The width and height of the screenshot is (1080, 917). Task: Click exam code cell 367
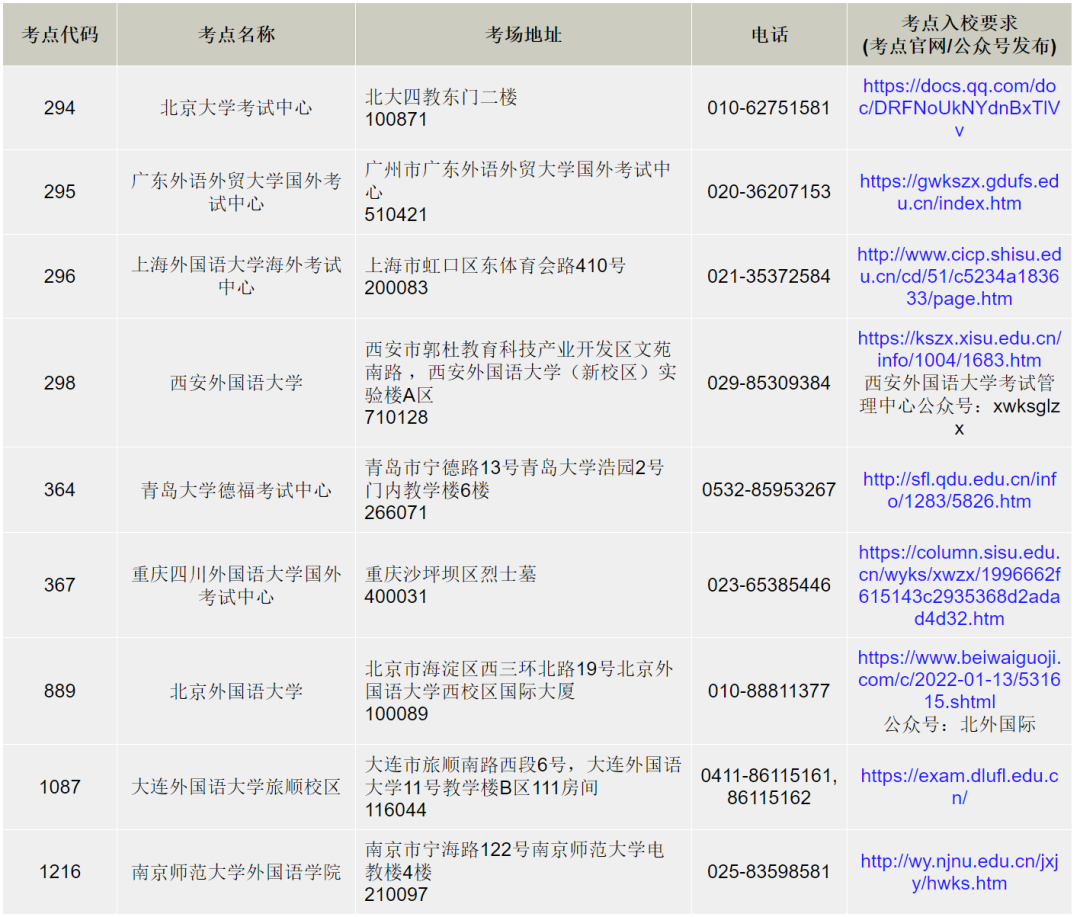pyautogui.click(x=60, y=585)
